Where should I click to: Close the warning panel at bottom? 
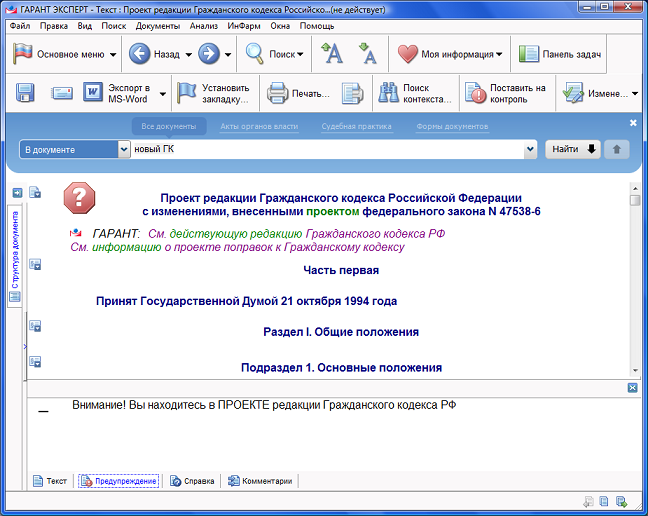coord(632,388)
